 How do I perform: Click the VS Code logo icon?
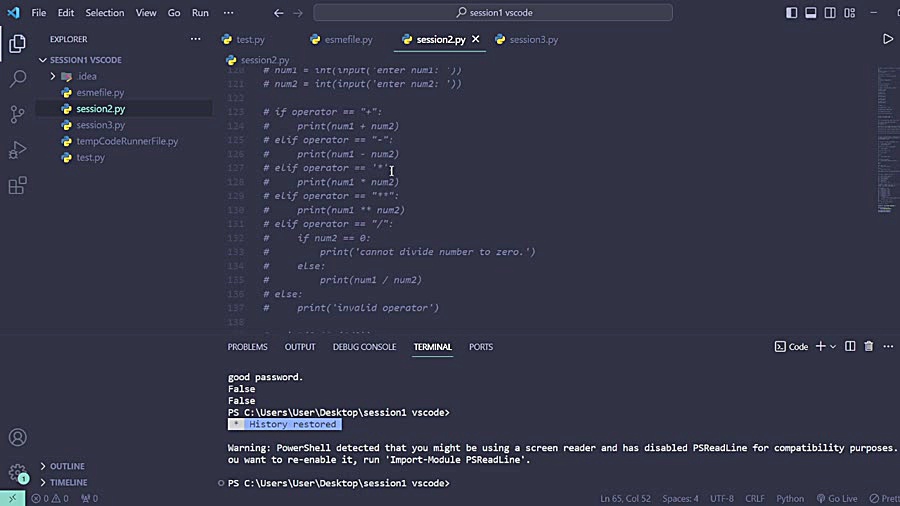tap(13, 12)
